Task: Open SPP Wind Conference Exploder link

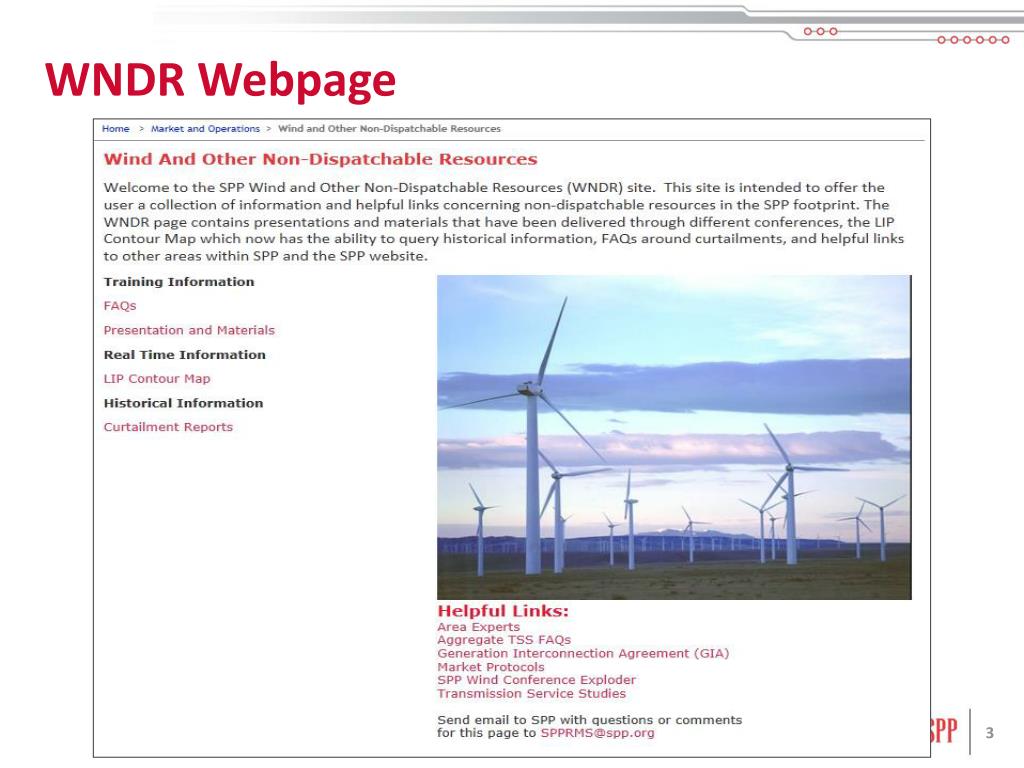Action: [536, 680]
